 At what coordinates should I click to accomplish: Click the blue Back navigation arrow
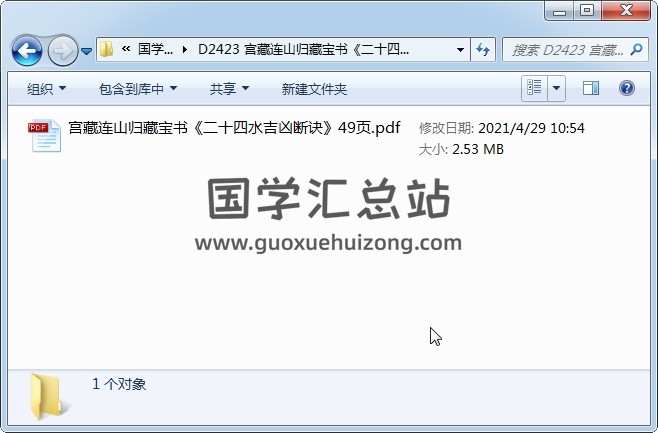pyautogui.click(x=27, y=51)
